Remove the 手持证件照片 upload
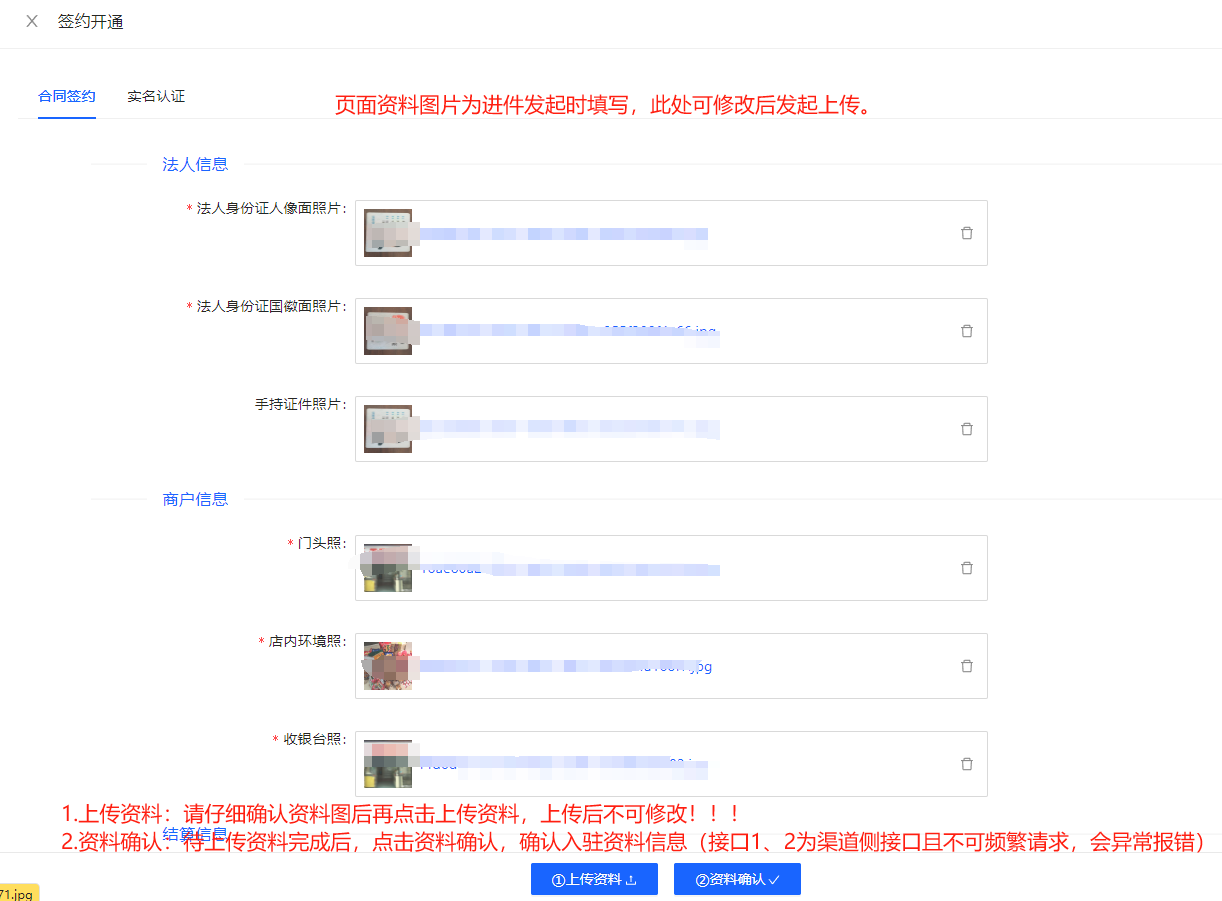Viewport: 1222px width, 901px height. [x=966, y=429]
